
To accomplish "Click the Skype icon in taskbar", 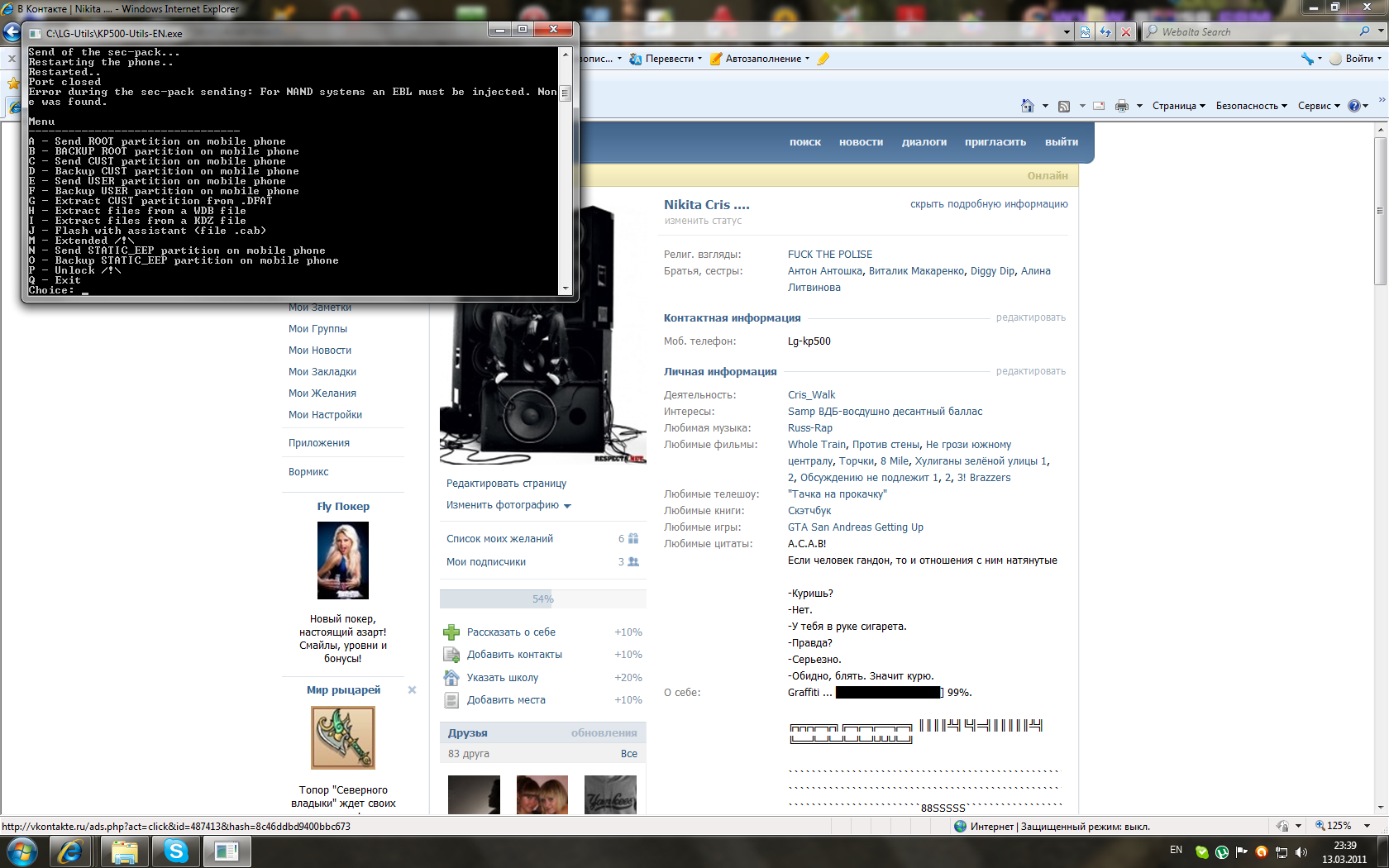I will [x=176, y=851].
